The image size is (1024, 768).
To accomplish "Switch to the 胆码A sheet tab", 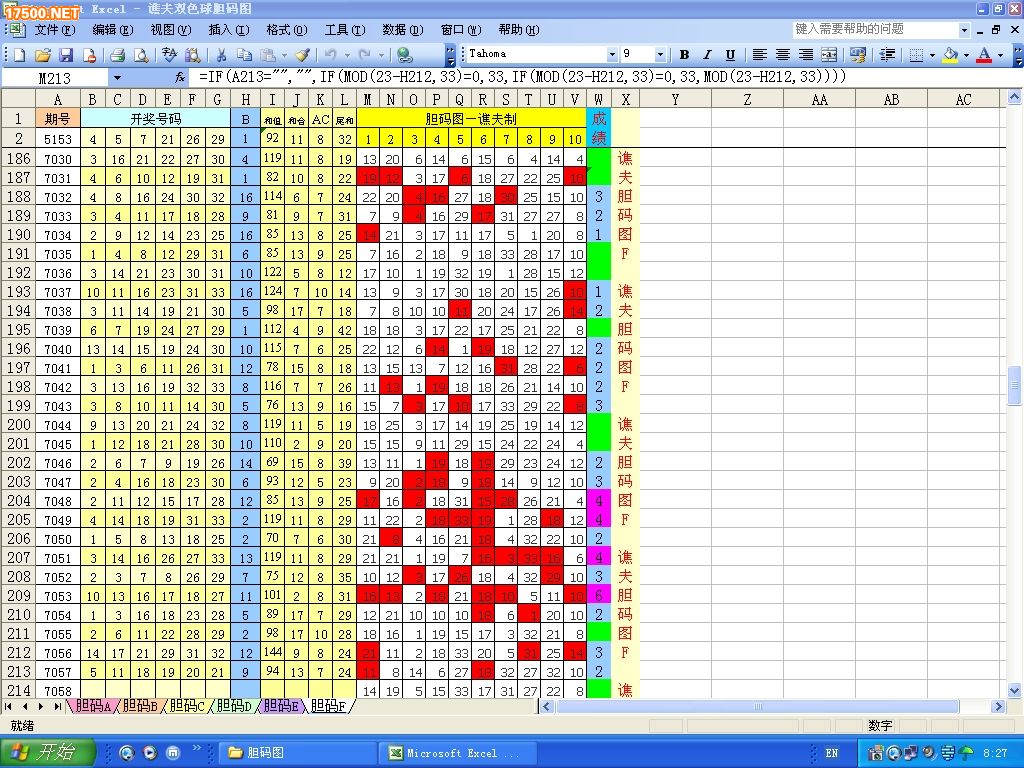I will 93,706.
